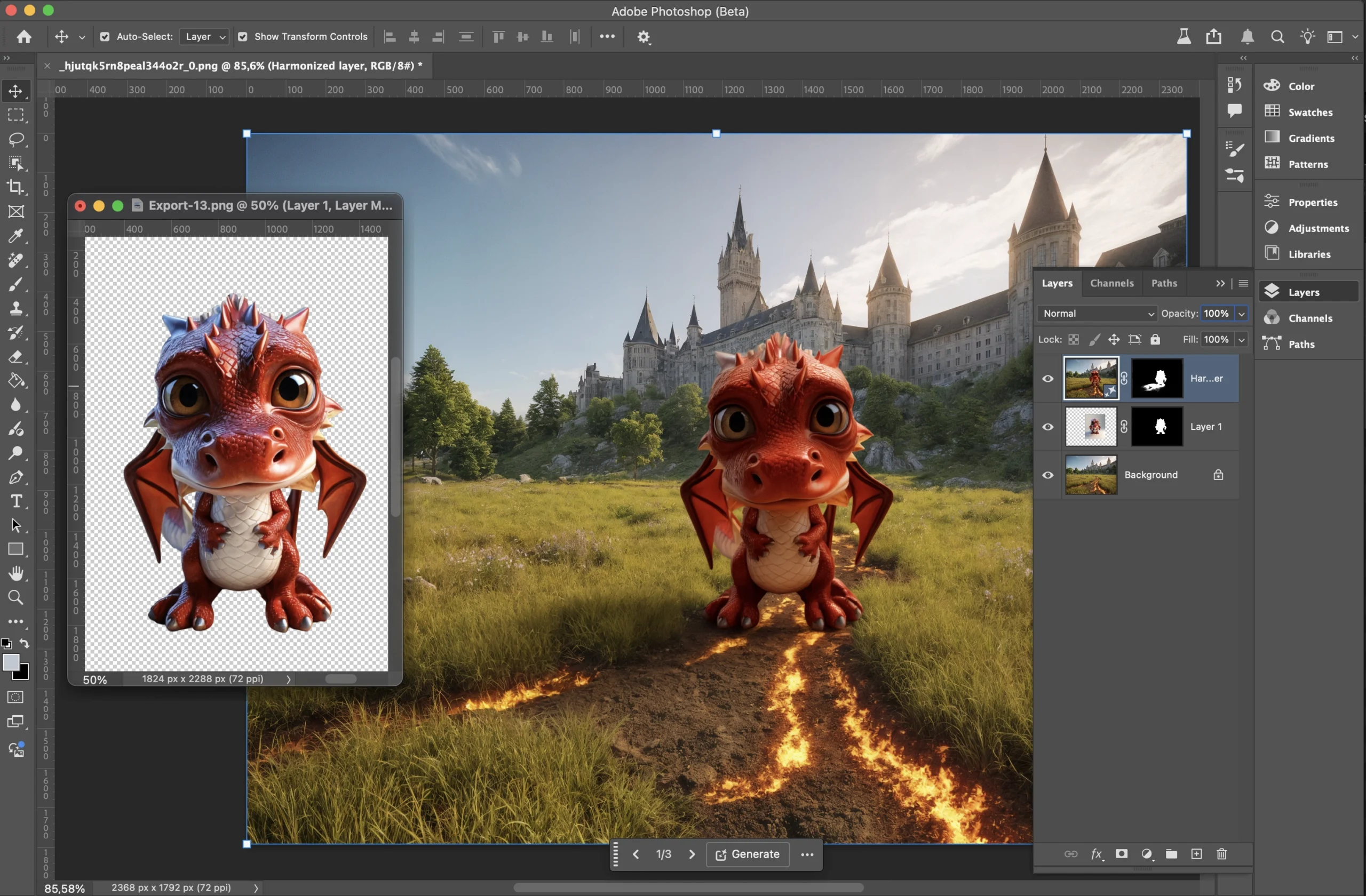Select the Eyedropper tool
Viewport: 1366px width, 896px height.
click(x=16, y=236)
